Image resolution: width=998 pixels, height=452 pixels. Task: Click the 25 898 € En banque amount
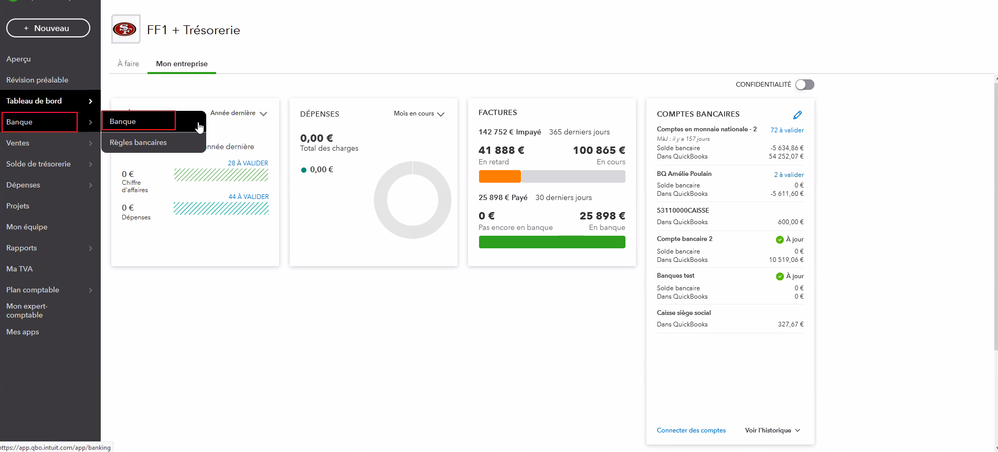pos(602,216)
